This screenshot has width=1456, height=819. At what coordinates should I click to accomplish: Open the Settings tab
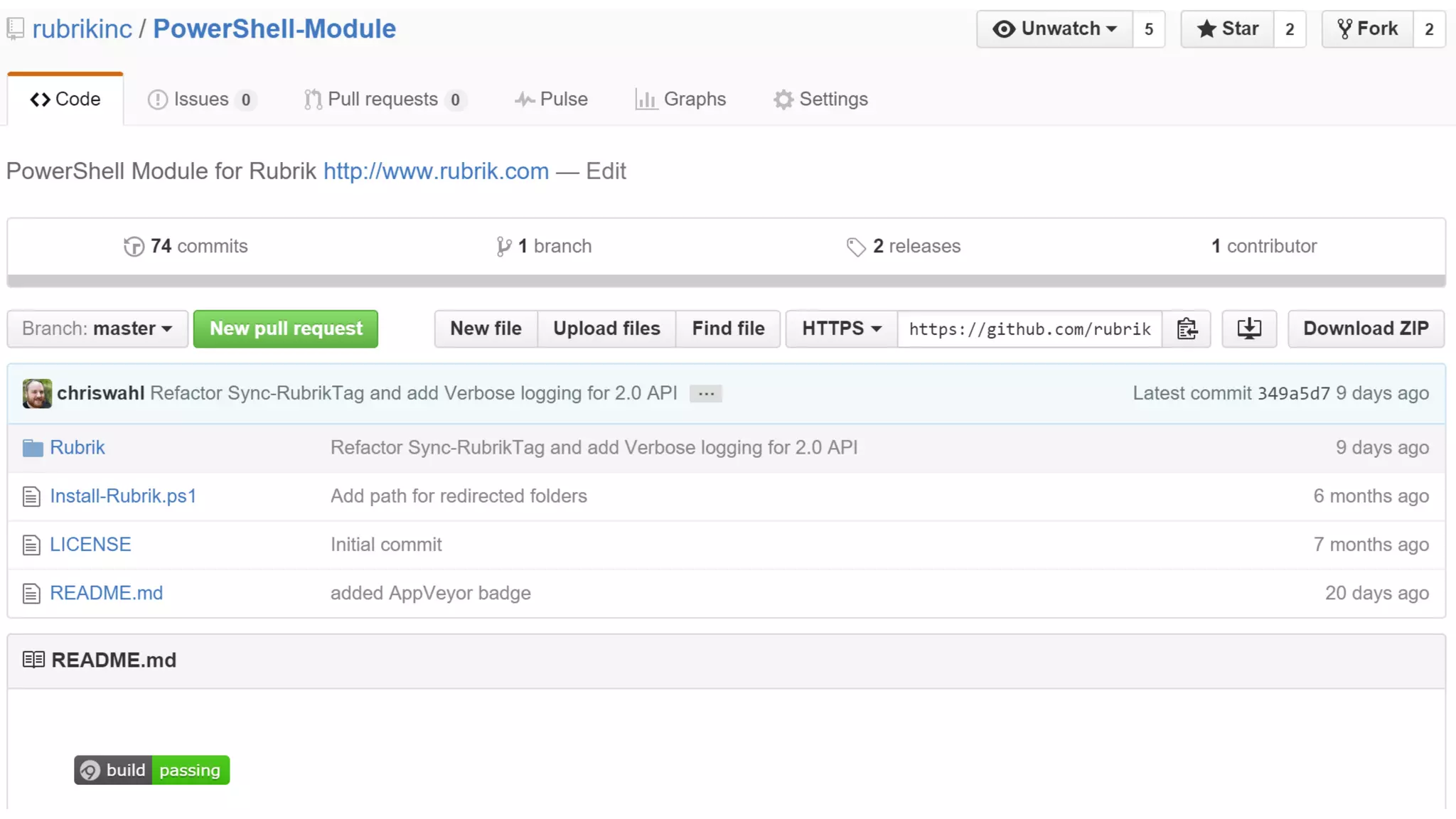[821, 100]
